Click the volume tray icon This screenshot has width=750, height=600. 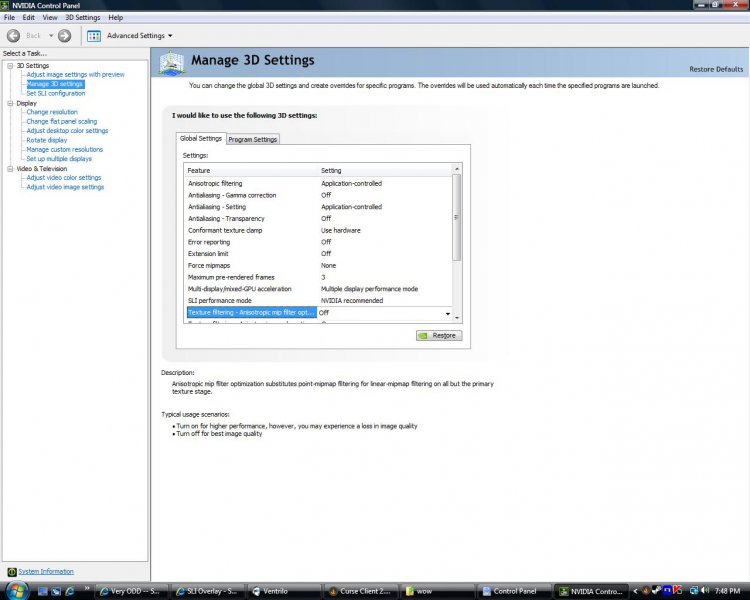[705, 591]
